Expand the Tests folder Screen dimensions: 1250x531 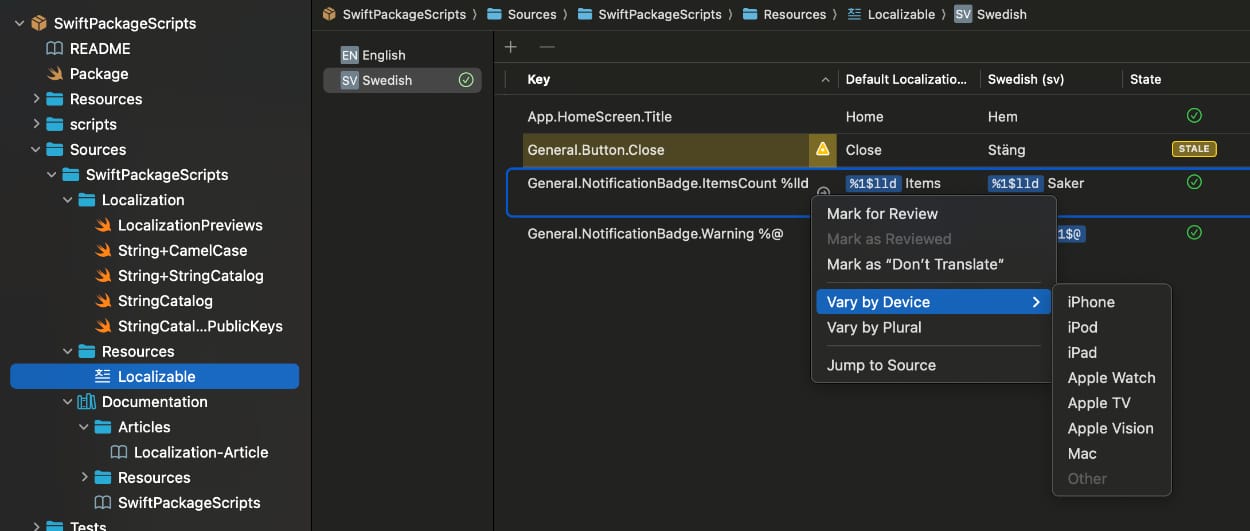(36, 526)
